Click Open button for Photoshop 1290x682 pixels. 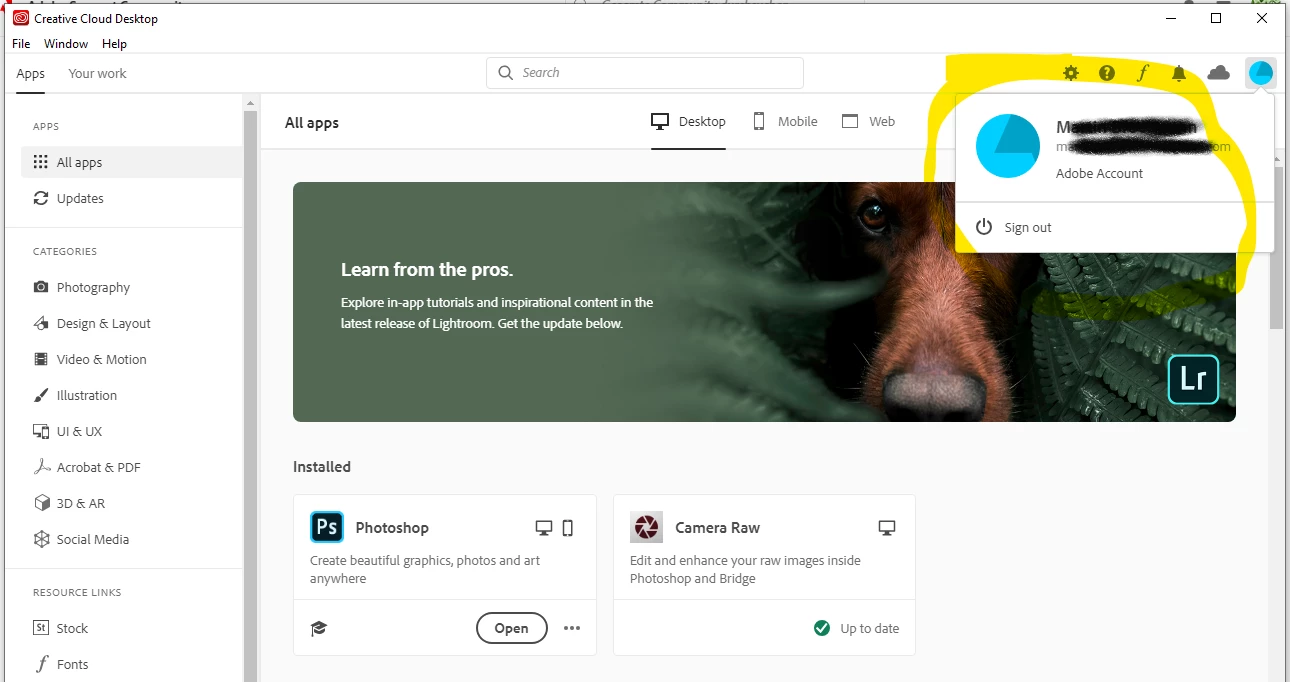(x=511, y=628)
